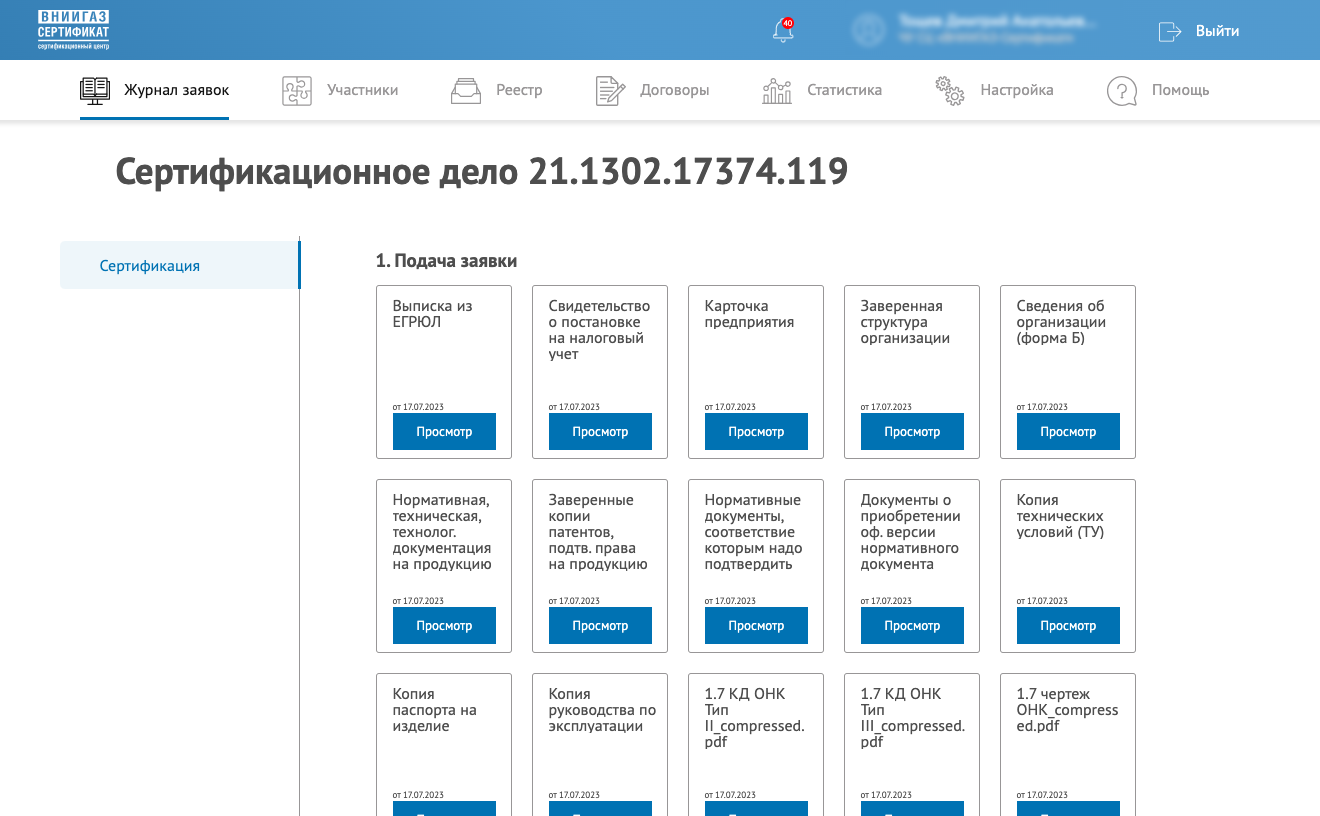Click the logout arrow icon
Screen dimensions: 1320x816
click(x=1169, y=31)
